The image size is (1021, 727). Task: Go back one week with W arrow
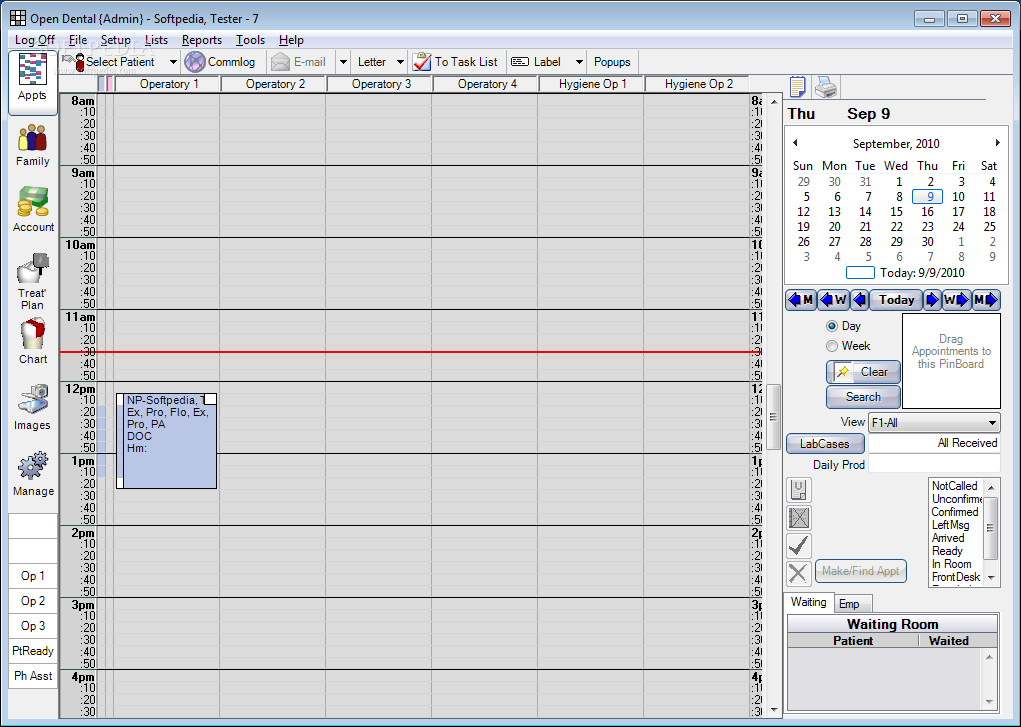[833, 300]
